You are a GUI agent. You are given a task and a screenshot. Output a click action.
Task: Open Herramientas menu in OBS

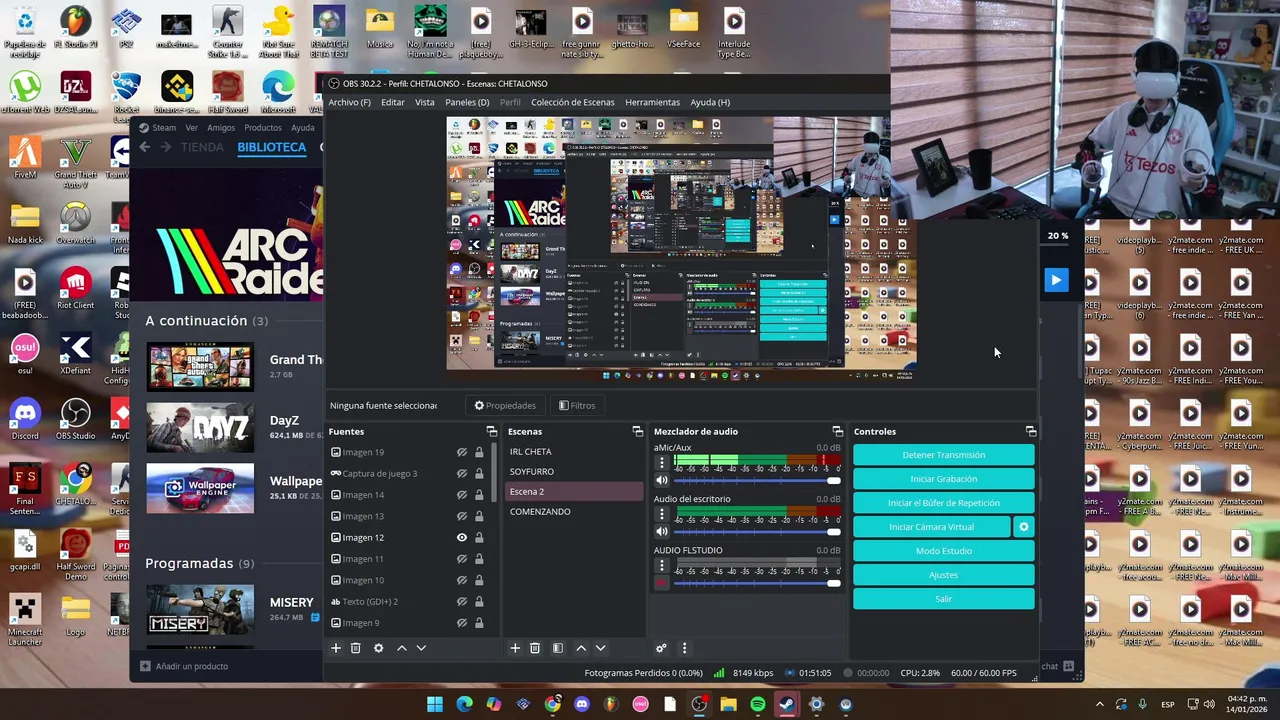(652, 102)
